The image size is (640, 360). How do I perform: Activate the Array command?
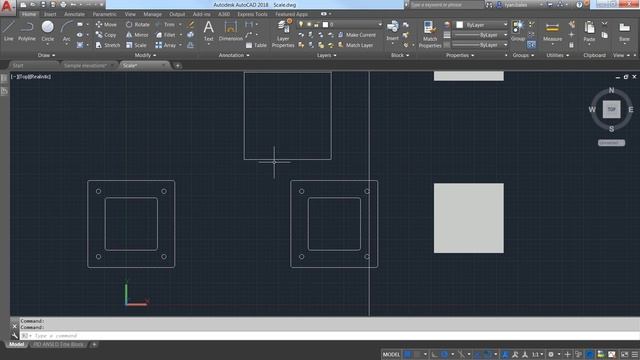[166, 45]
